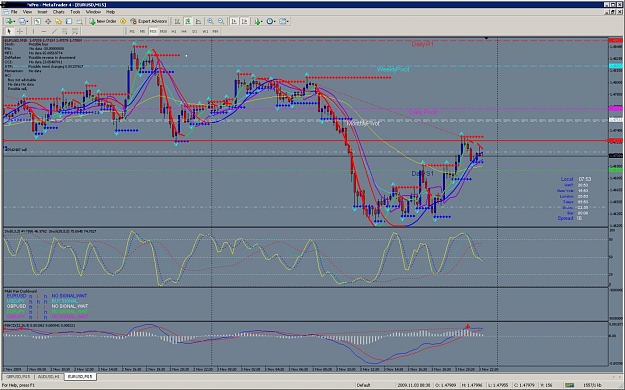Open the Profiles dropdown

pyautogui.click(x=24, y=21)
